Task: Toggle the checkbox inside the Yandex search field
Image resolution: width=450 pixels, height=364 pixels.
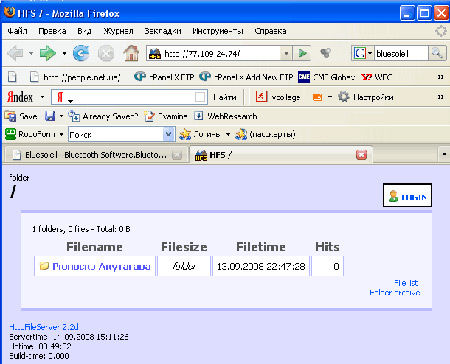Action: 200,97
